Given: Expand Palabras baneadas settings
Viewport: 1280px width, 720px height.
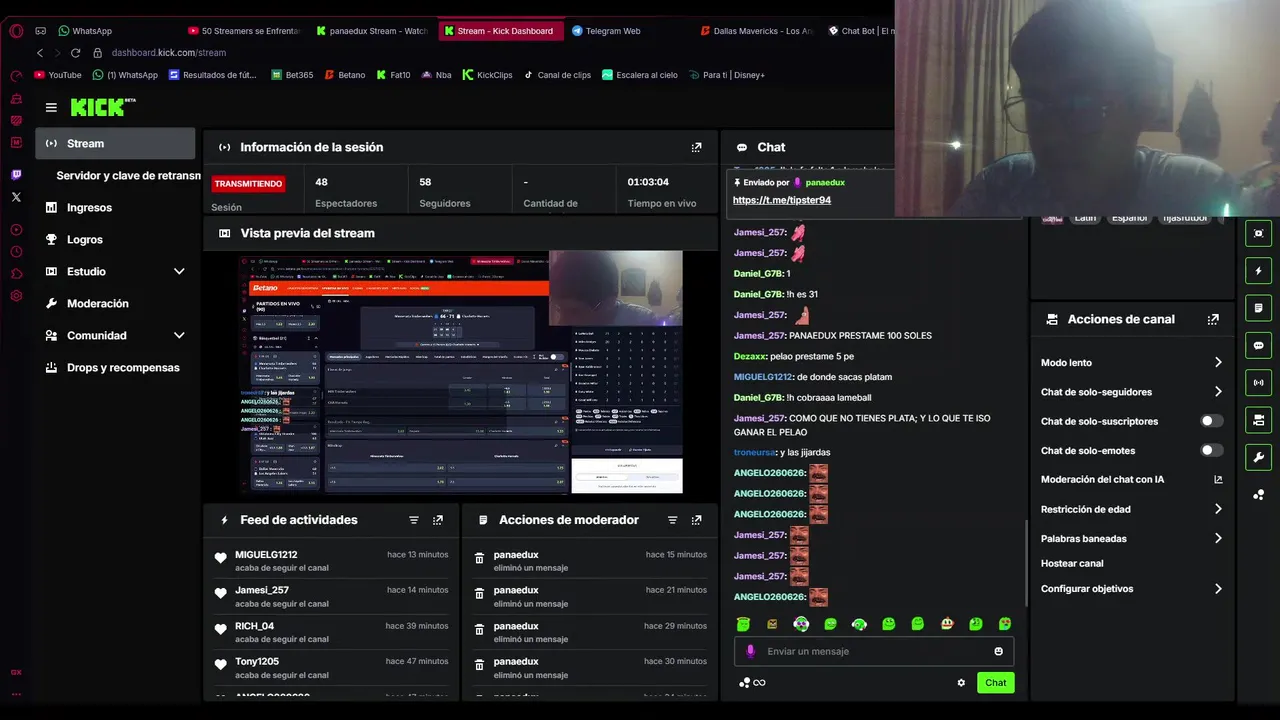Looking at the screenshot, I should pyautogui.click(x=1132, y=538).
